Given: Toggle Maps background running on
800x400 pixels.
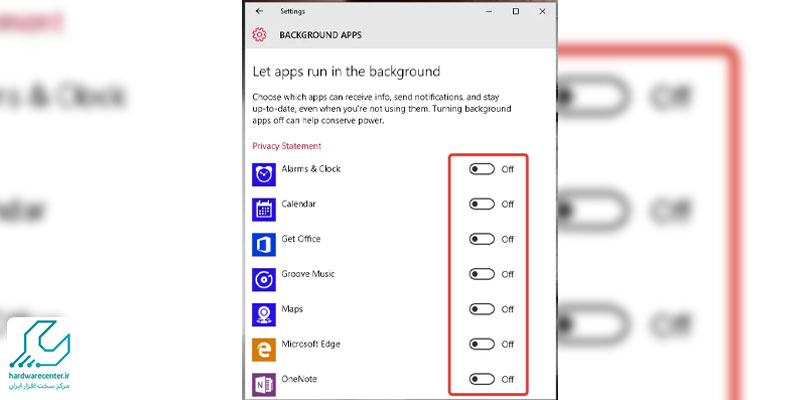Looking at the screenshot, I should pyautogui.click(x=482, y=309).
